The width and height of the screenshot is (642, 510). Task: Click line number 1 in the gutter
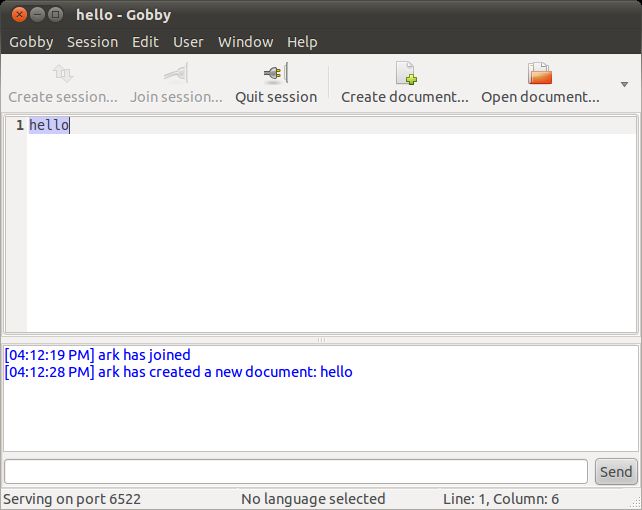click(x=20, y=125)
